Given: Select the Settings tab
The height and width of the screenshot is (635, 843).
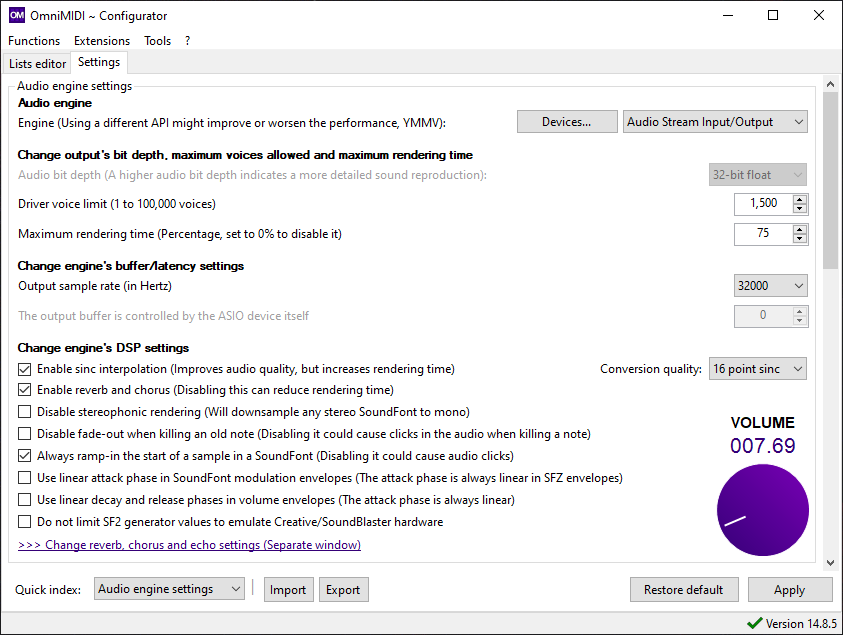Looking at the screenshot, I should tap(99, 62).
